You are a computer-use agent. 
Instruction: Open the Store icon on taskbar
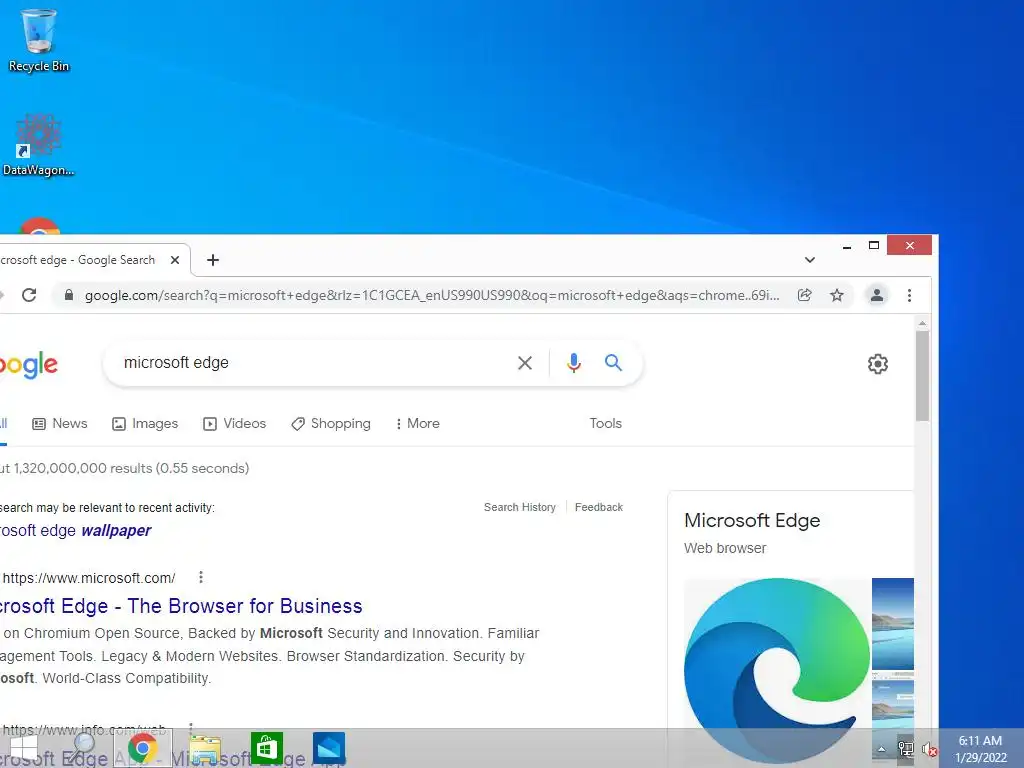(x=266, y=748)
